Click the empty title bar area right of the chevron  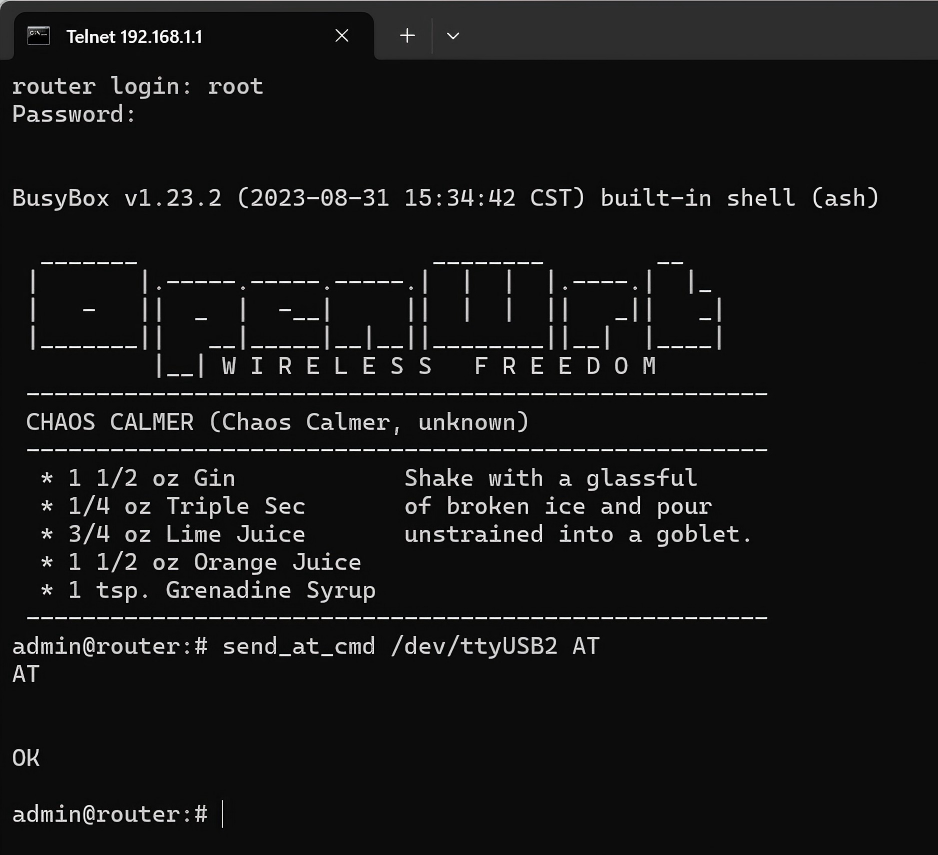click(700, 36)
